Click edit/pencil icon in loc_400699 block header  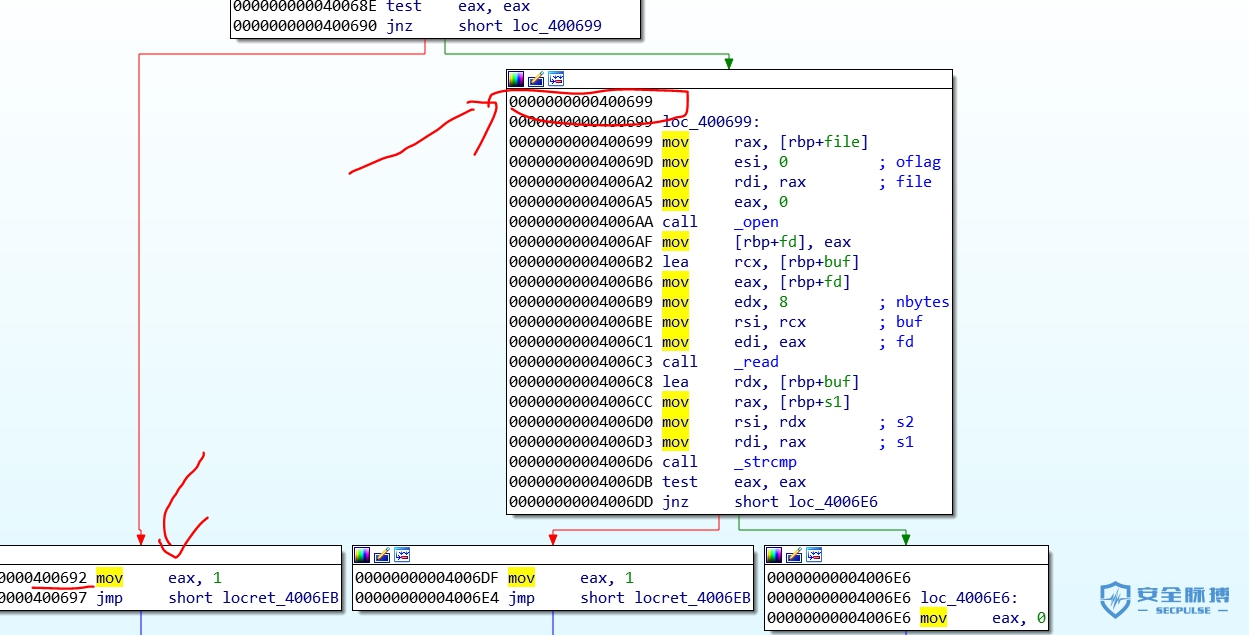click(x=536, y=79)
